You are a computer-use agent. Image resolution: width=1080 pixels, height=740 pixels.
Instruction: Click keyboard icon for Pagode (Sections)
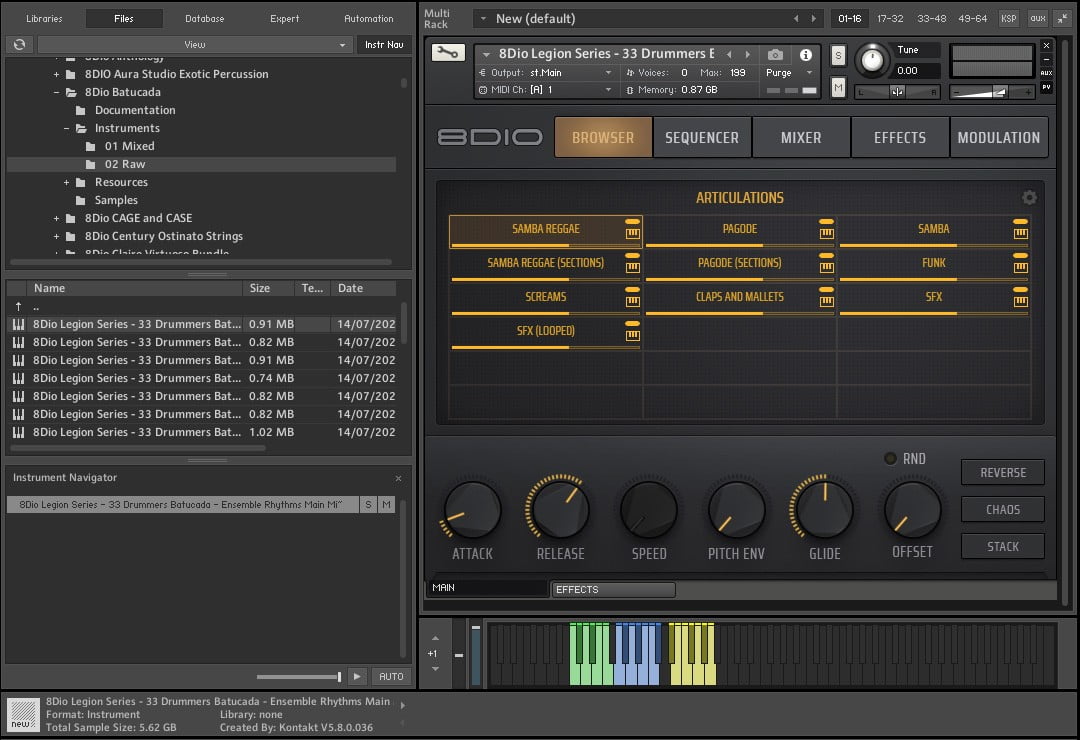click(x=827, y=267)
